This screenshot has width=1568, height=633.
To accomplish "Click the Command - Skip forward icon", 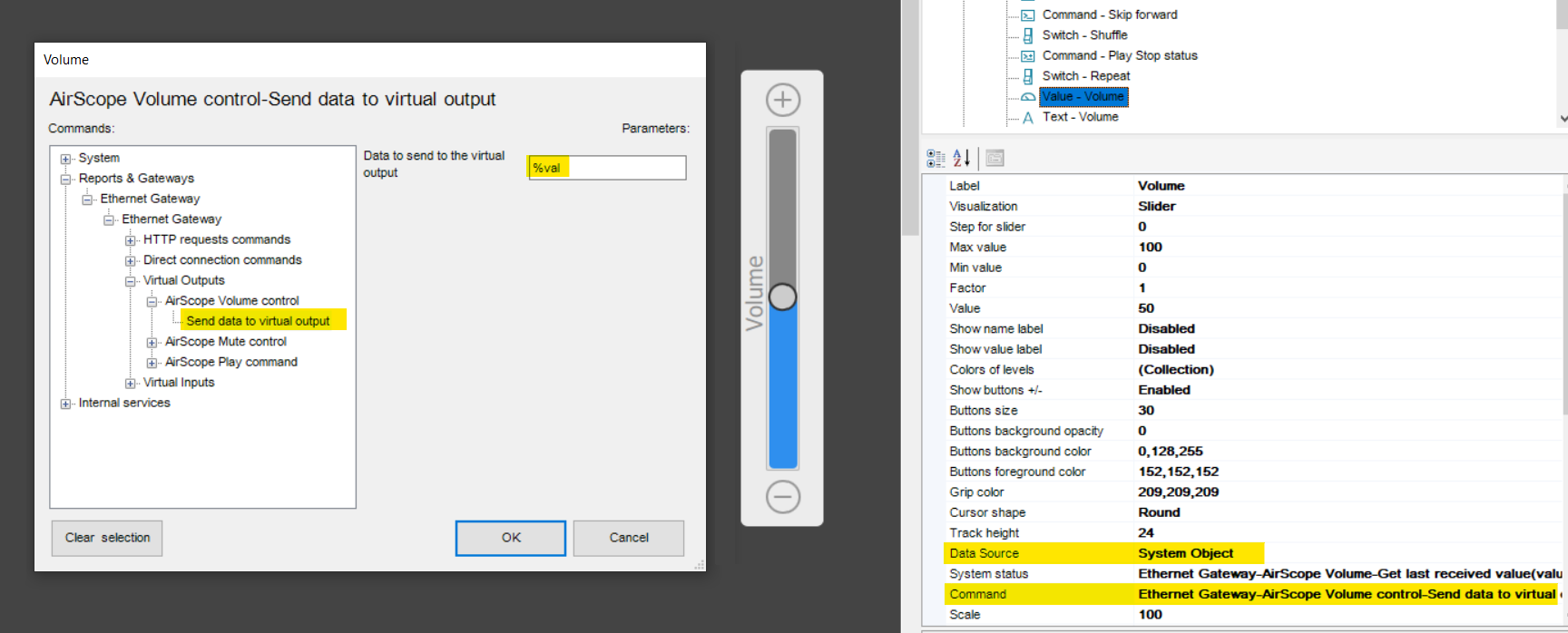I will click(x=1028, y=15).
